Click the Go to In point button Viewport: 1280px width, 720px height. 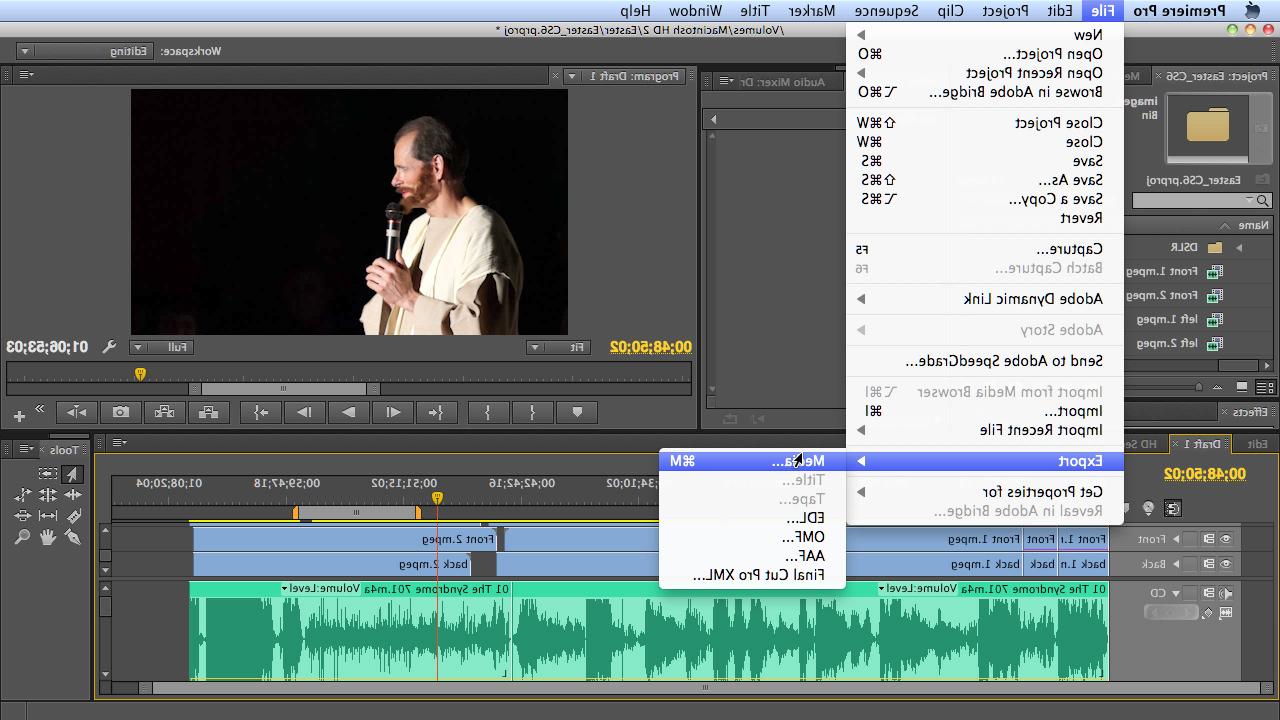click(x=436, y=411)
